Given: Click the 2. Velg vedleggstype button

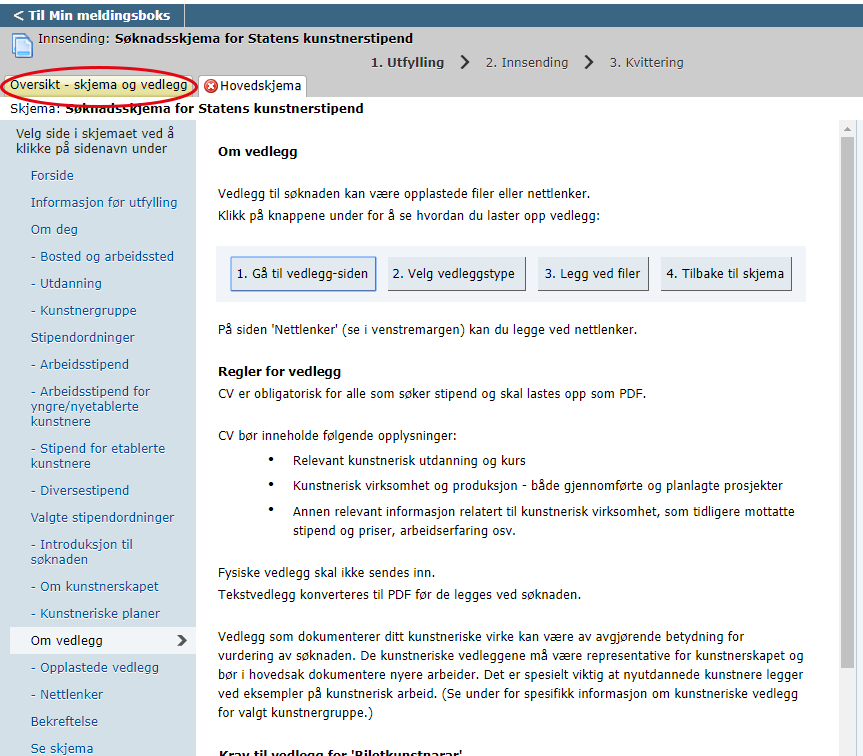Looking at the screenshot, I should pos(456,273).
